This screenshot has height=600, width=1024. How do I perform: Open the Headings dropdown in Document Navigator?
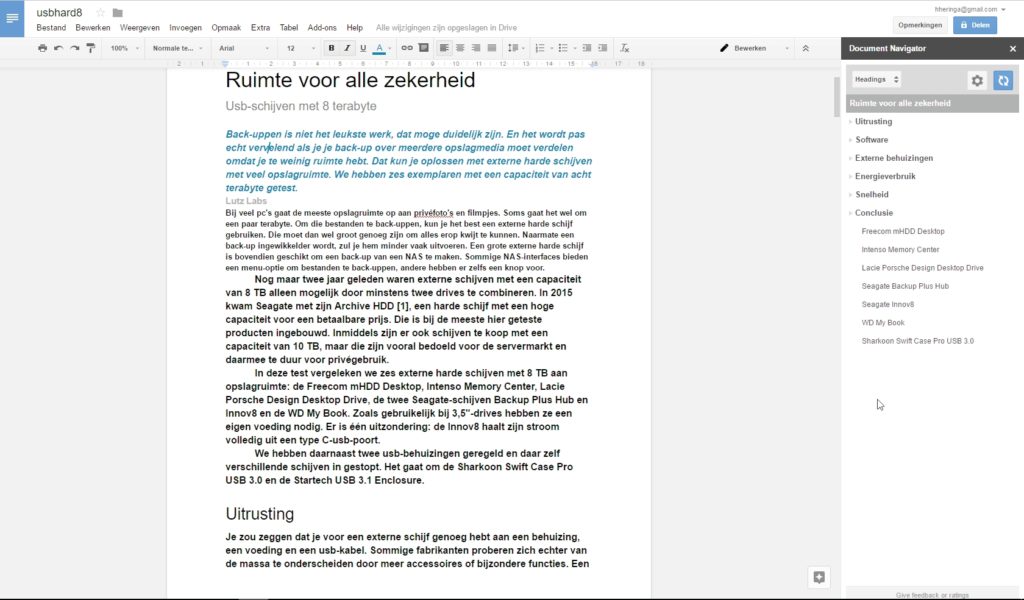876,79
